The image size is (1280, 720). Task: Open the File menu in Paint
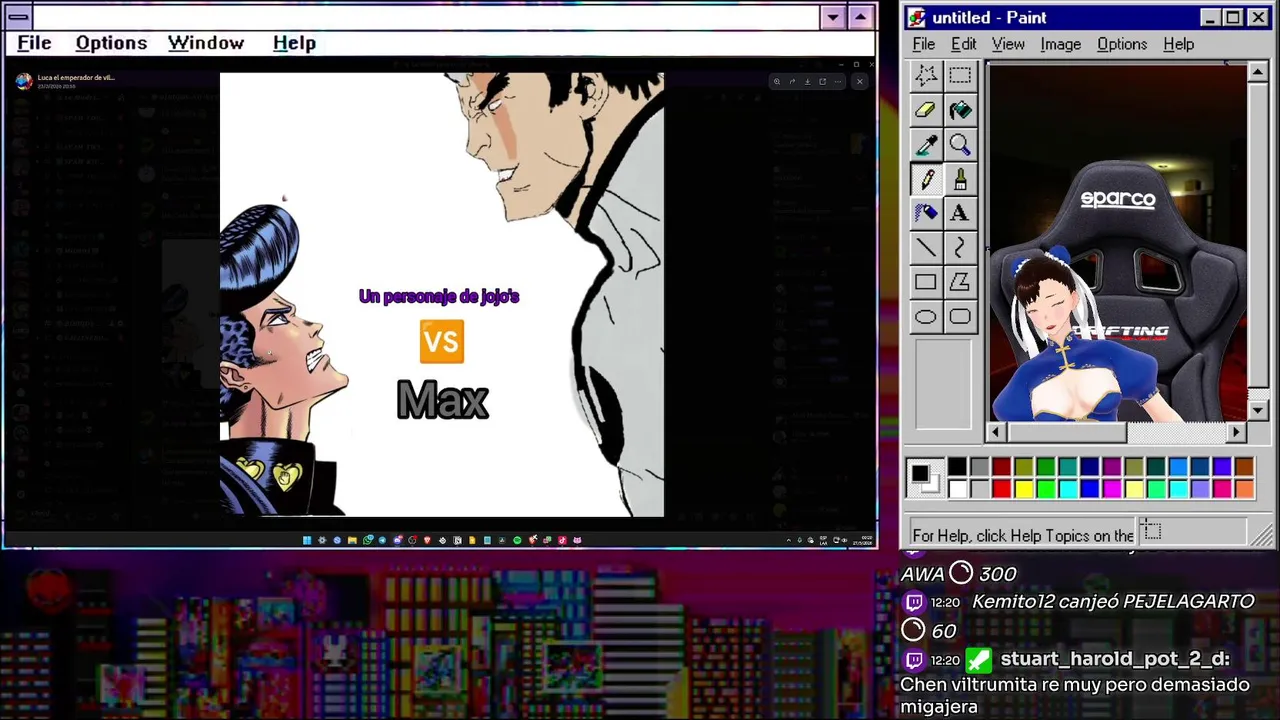924,44
